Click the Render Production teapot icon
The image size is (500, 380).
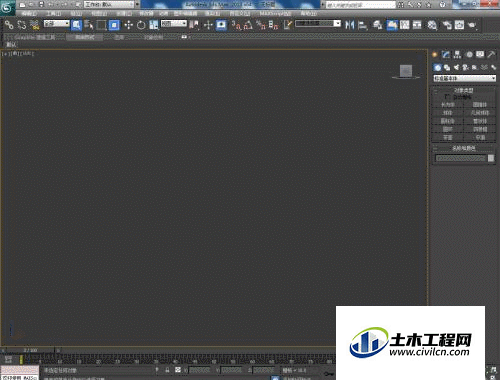click(472, 25)
